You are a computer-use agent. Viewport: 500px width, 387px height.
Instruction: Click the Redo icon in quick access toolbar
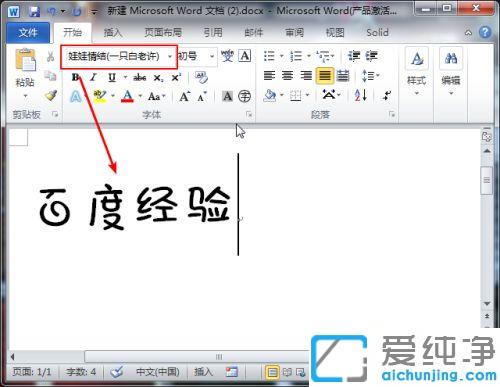coord(77,12)
